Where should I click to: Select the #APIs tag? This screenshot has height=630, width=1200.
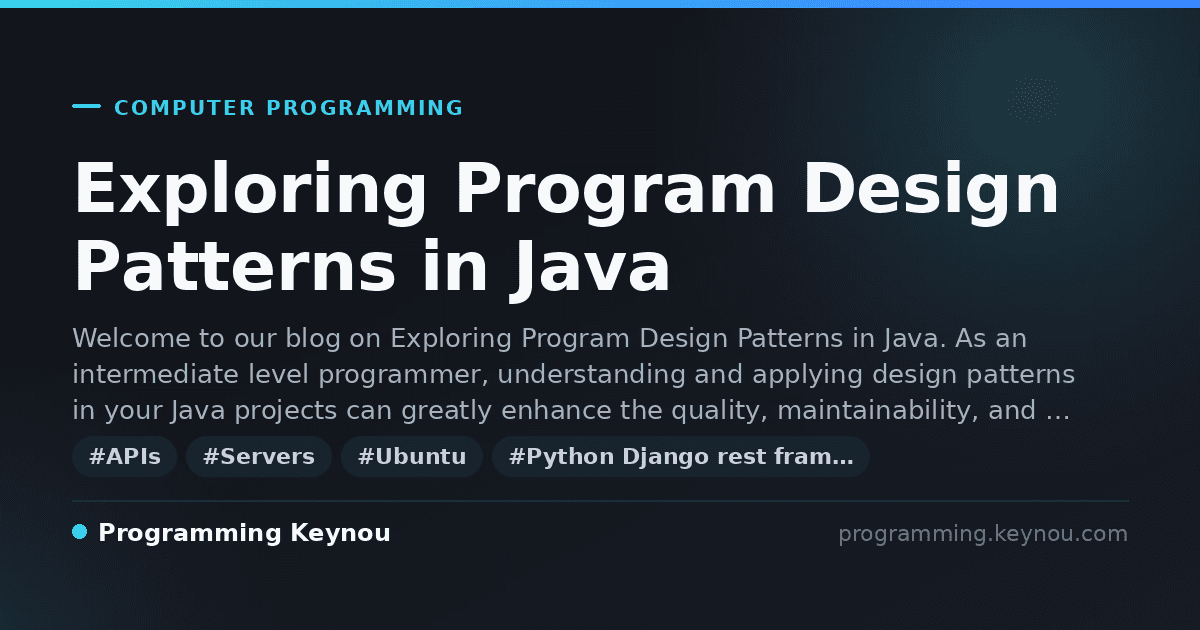[x=125, y=457]
